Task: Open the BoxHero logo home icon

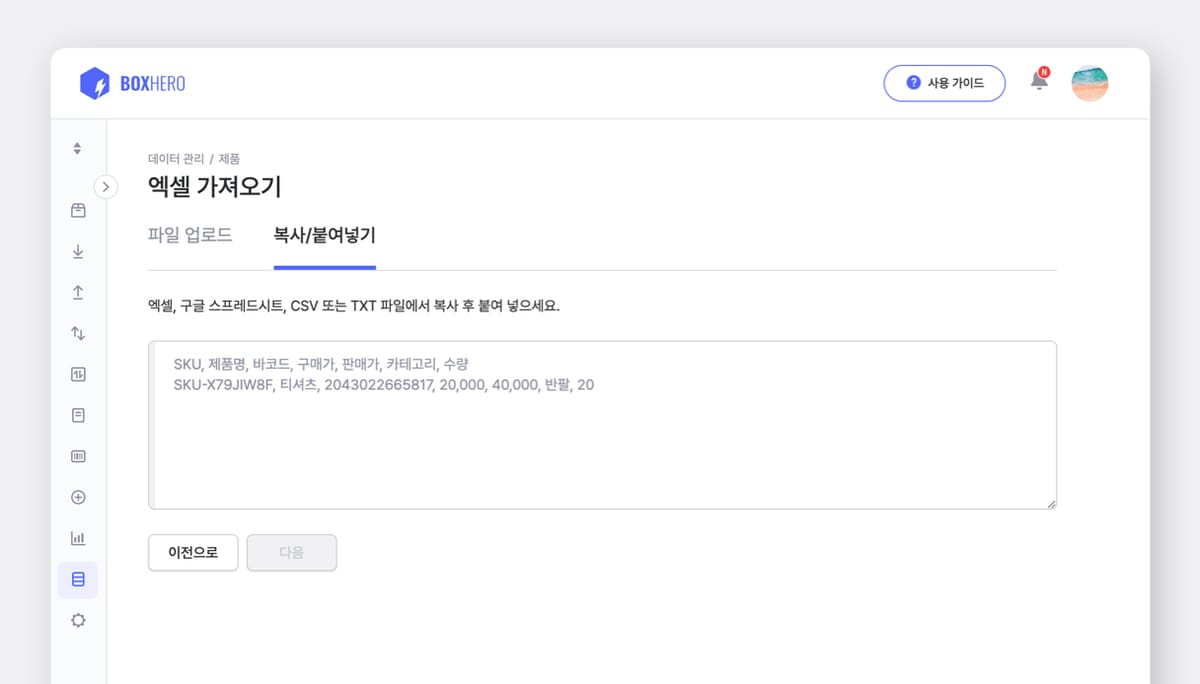Action: tap(97, 83)
